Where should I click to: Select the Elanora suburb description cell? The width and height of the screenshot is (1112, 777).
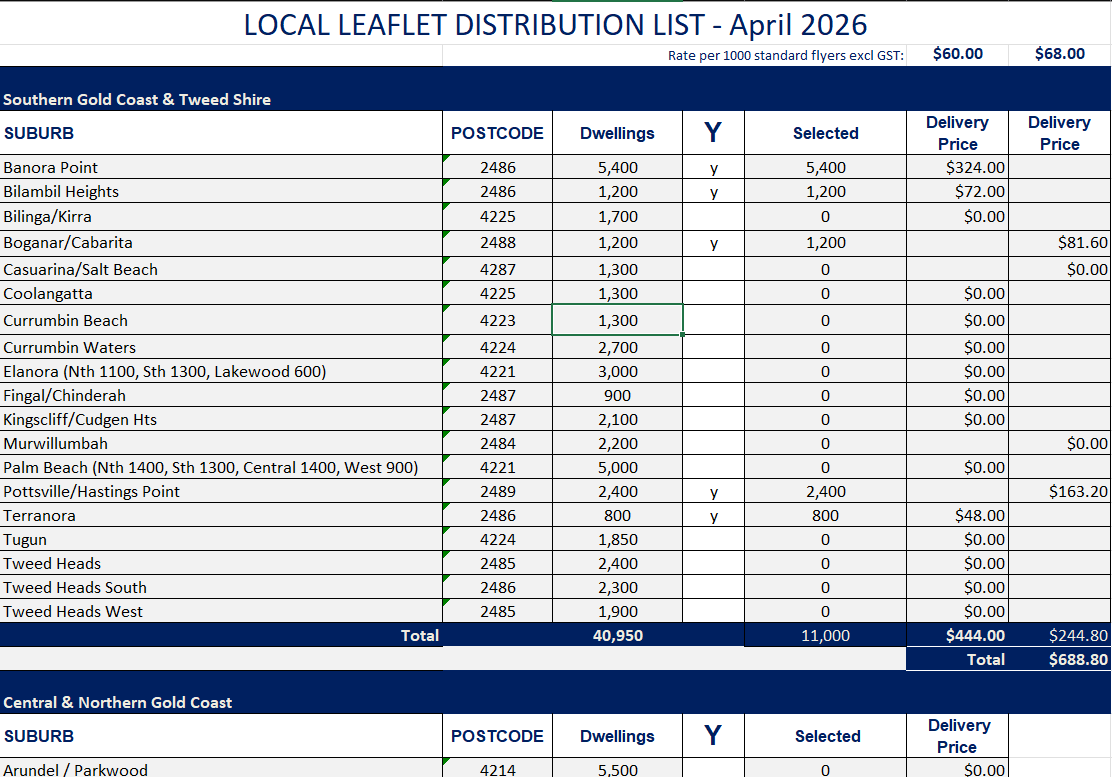point(221,371)
